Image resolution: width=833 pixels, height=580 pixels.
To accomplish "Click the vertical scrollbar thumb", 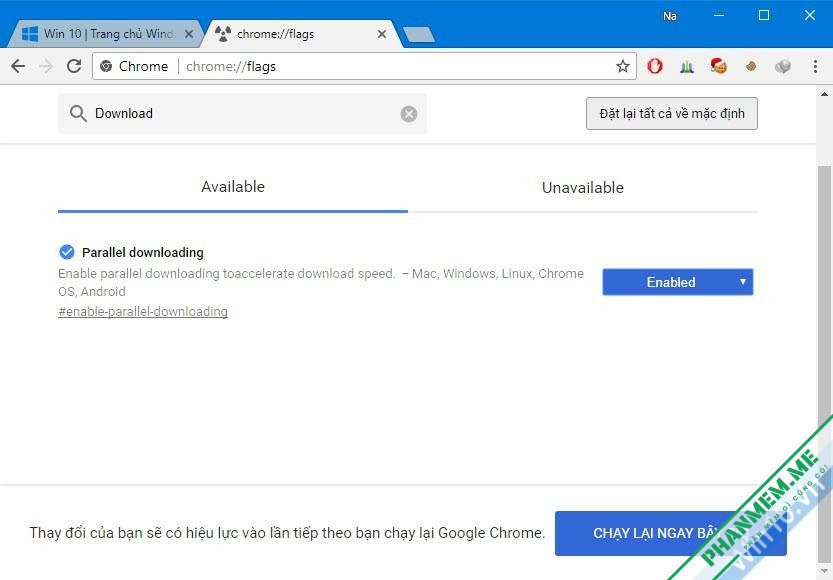I will [824, 366].
